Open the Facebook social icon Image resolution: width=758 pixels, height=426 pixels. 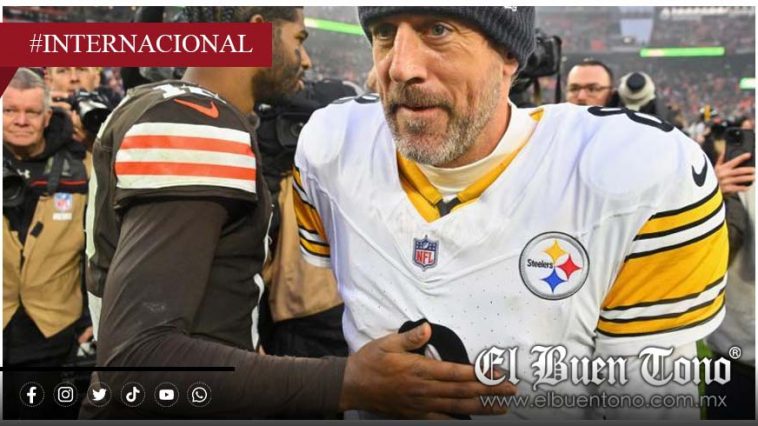pos(32,395)
